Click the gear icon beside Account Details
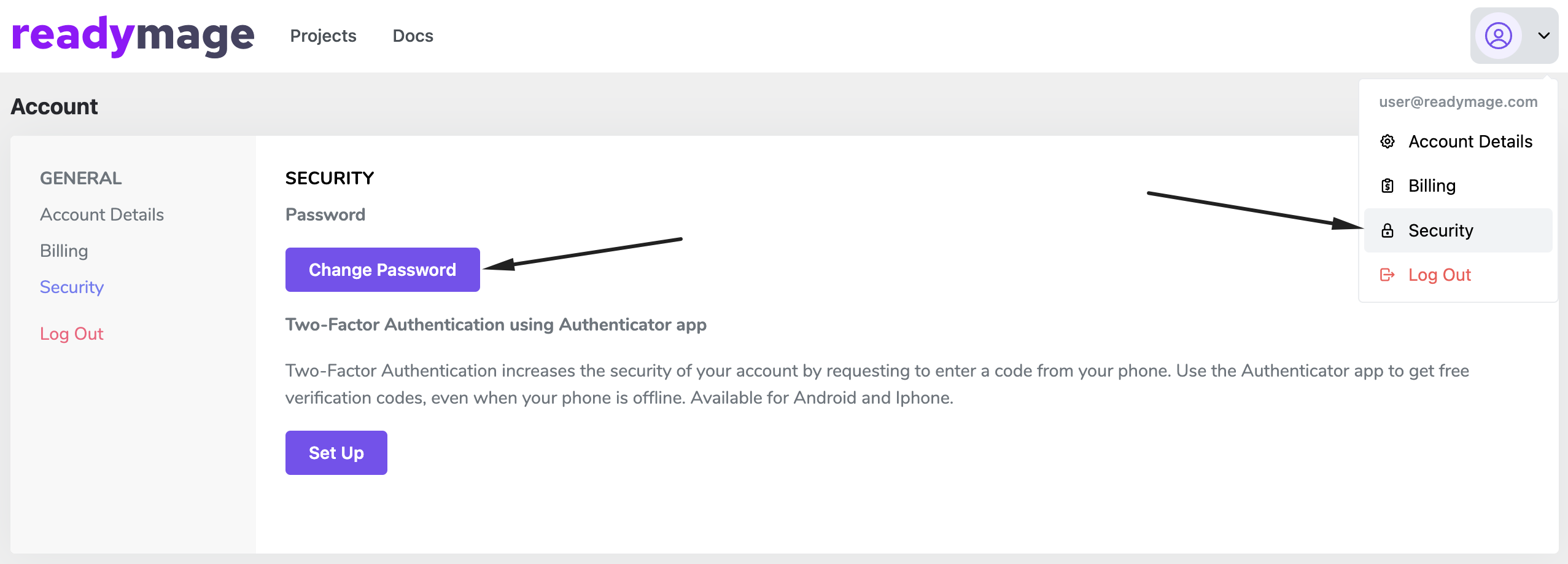 tap(1388, 141)
